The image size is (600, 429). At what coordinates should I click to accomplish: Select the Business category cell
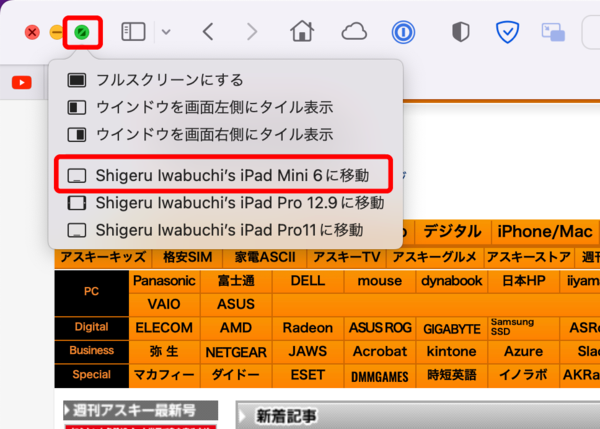tap(91, 351)
